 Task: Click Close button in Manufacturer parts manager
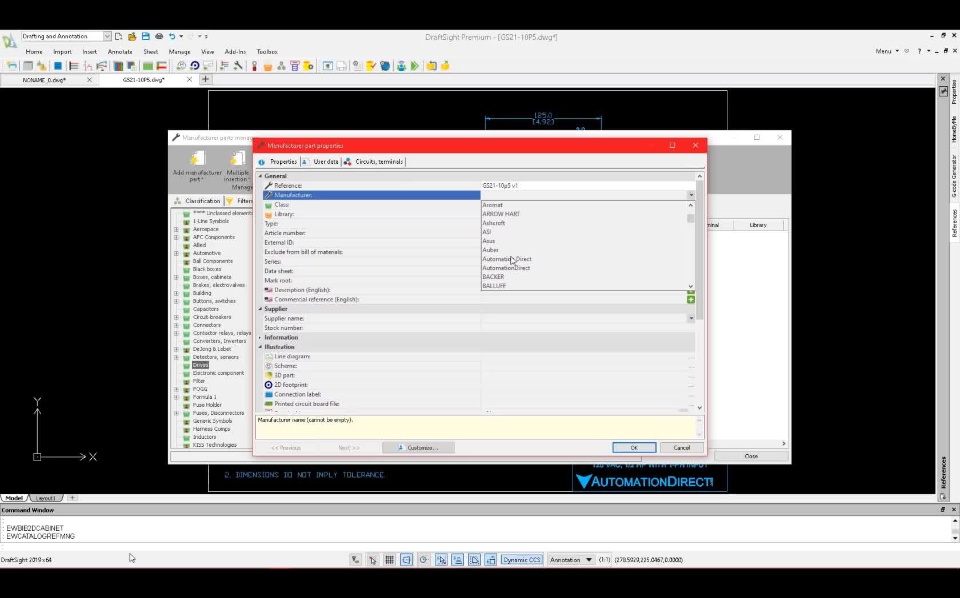click(x=751, y=456)
